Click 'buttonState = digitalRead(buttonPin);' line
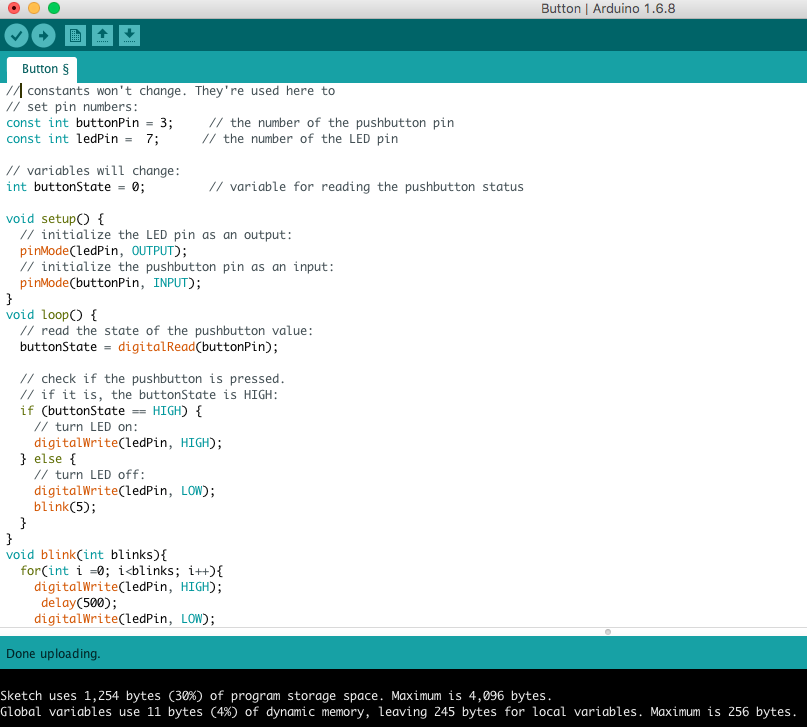Viewport: 807px width, 727px height. click(x=149, y=347)
